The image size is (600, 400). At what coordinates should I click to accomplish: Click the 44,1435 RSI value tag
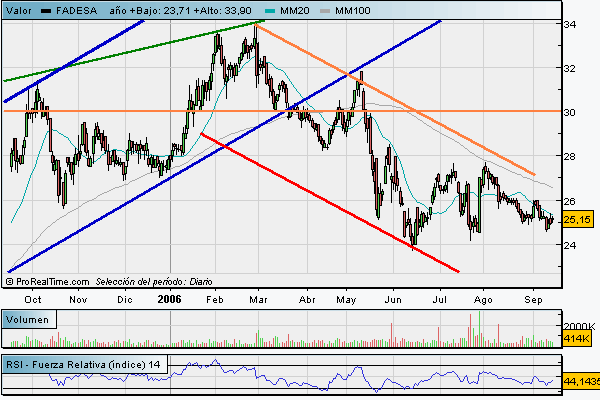(581, 382)
